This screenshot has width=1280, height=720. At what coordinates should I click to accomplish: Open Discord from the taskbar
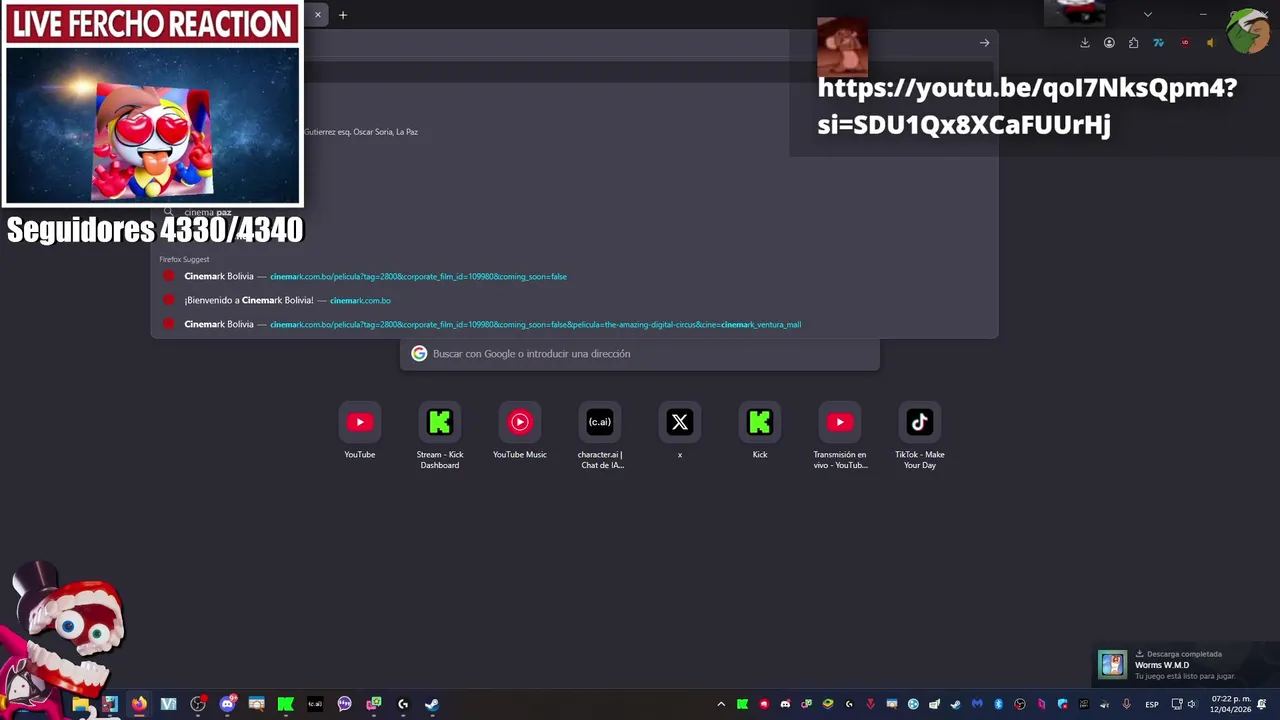227,704
